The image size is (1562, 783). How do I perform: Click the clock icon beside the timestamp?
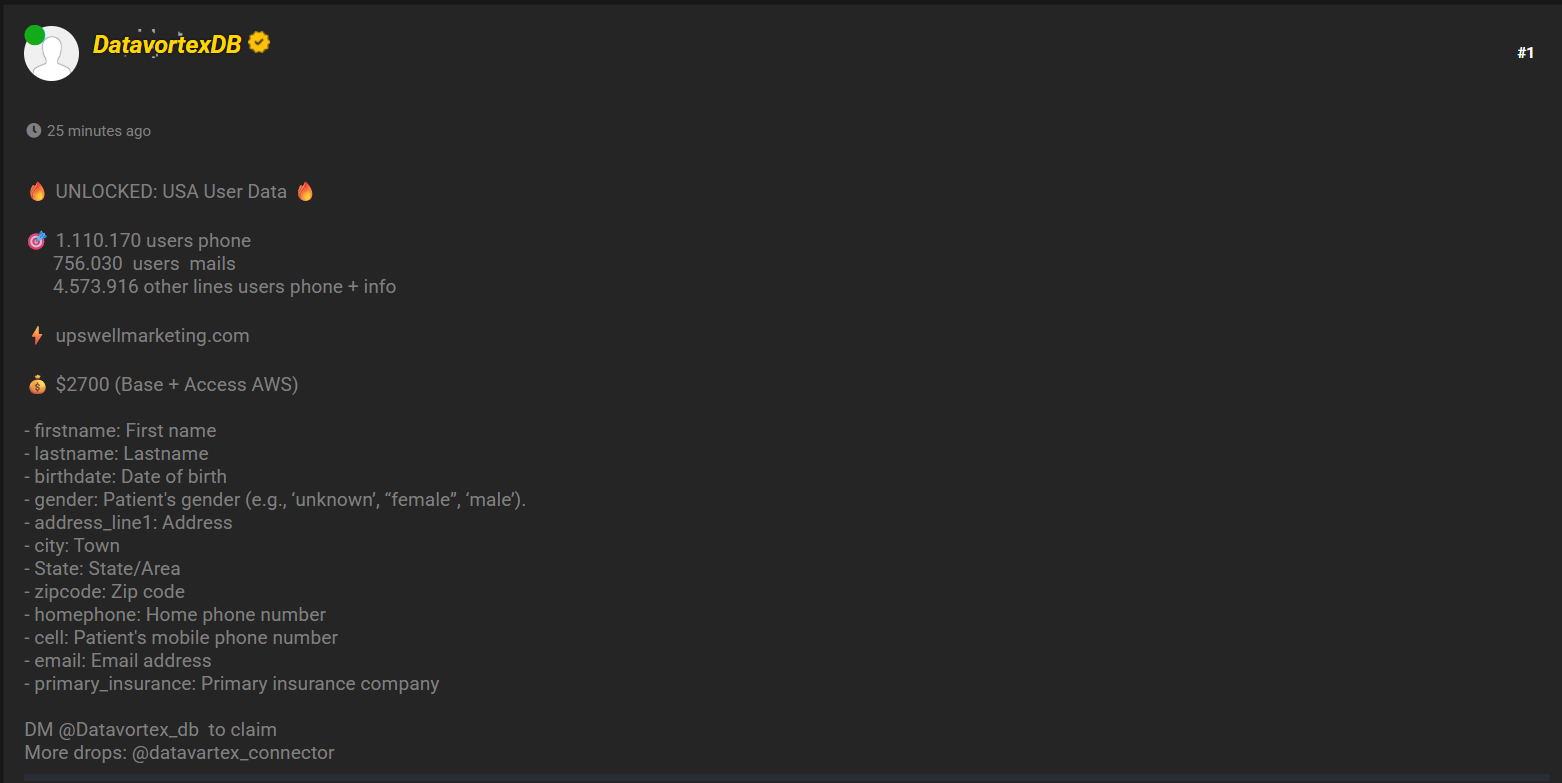tap(33, 131)
